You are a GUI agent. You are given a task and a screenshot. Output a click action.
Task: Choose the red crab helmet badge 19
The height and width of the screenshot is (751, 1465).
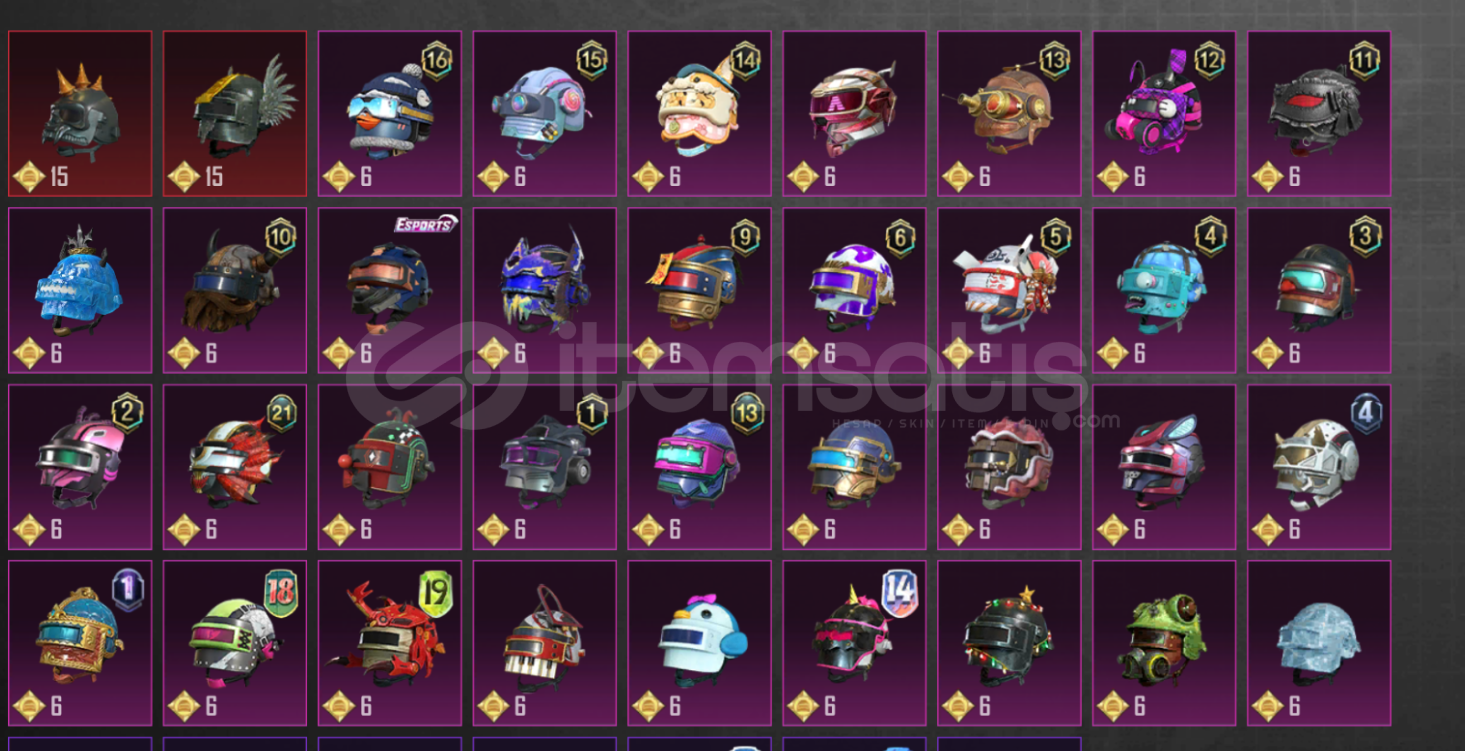tap(390, 643)
